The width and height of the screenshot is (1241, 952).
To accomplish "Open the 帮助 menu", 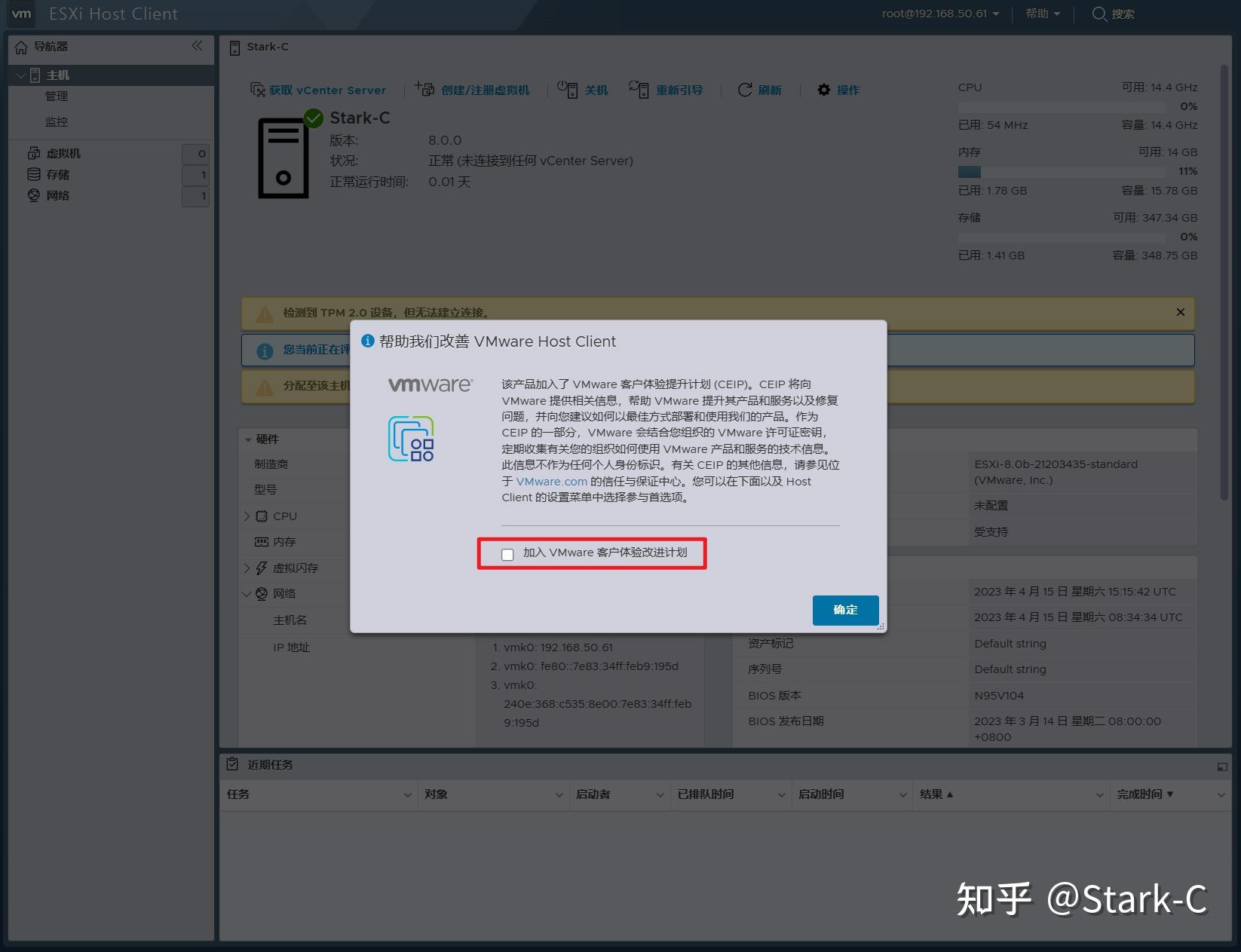I will [1041, 14].
